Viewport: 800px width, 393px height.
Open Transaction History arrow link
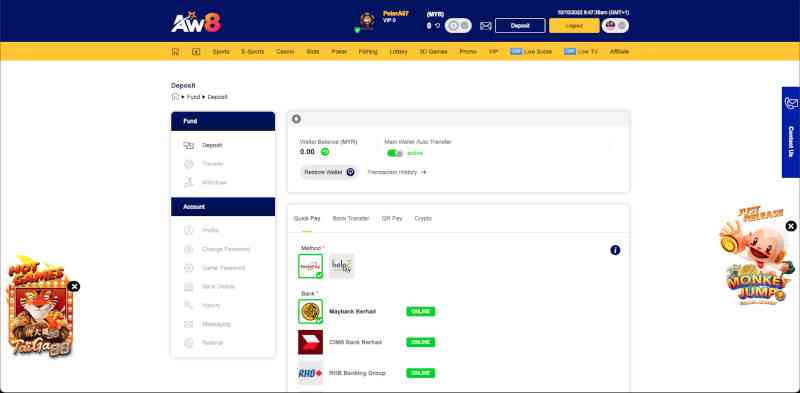coord(397,173)
